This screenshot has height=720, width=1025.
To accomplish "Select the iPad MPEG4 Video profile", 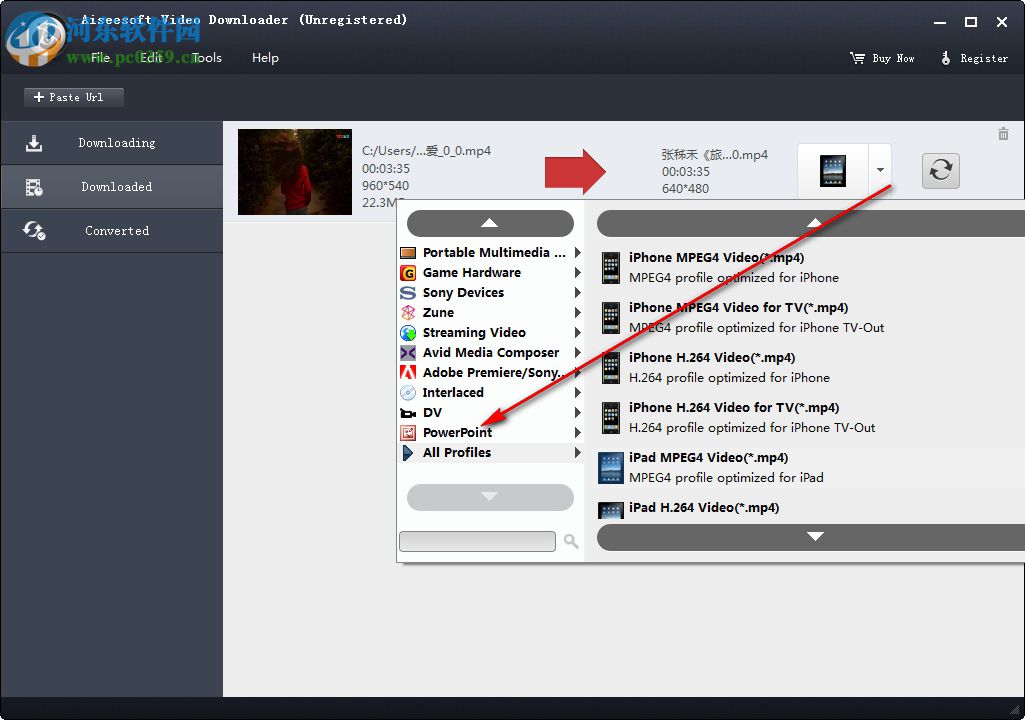I will point(708,457).
